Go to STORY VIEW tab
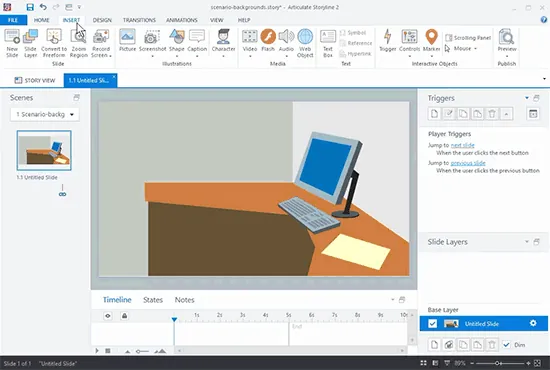The width and height of the screenshot is (550, 370). (x=35, y=80)
